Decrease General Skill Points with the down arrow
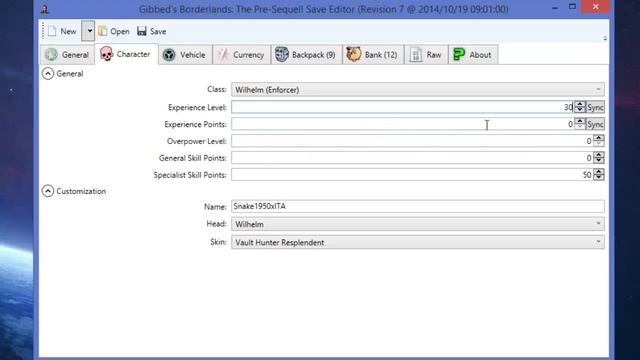 [599, 161]
